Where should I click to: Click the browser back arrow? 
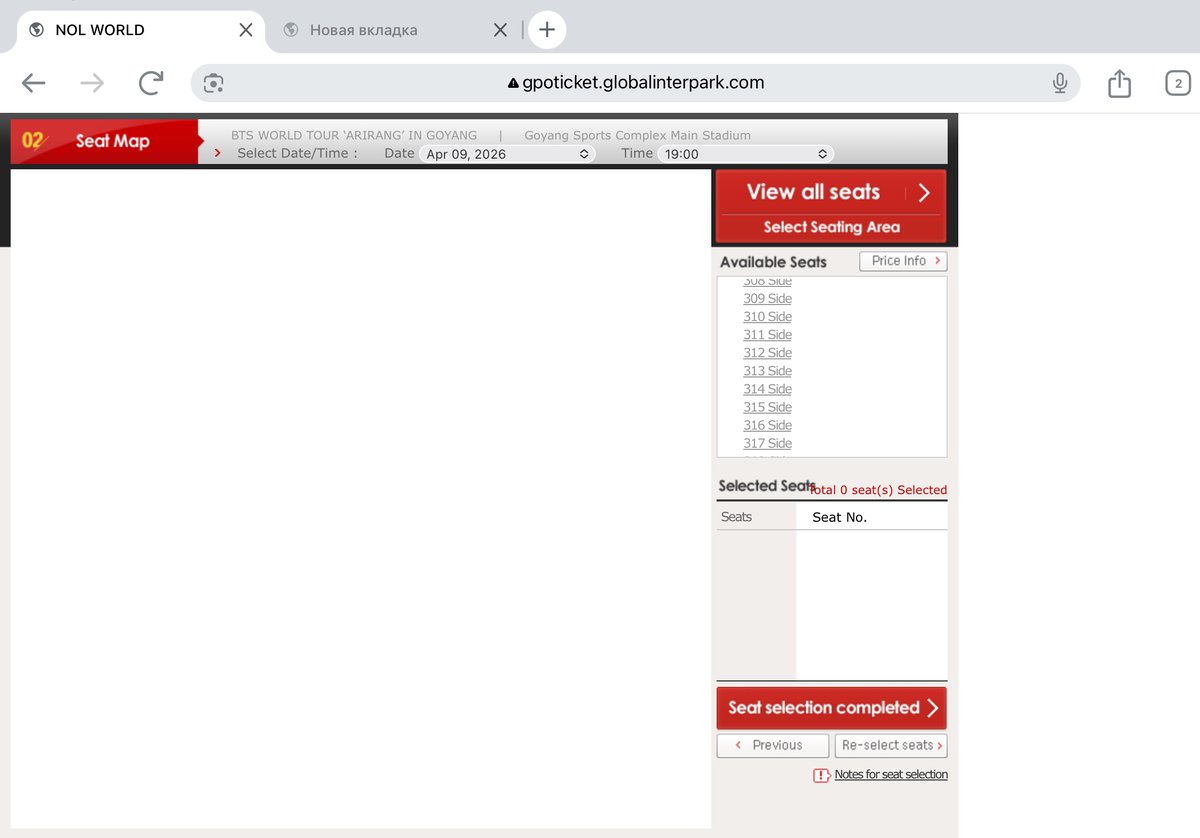33,83
